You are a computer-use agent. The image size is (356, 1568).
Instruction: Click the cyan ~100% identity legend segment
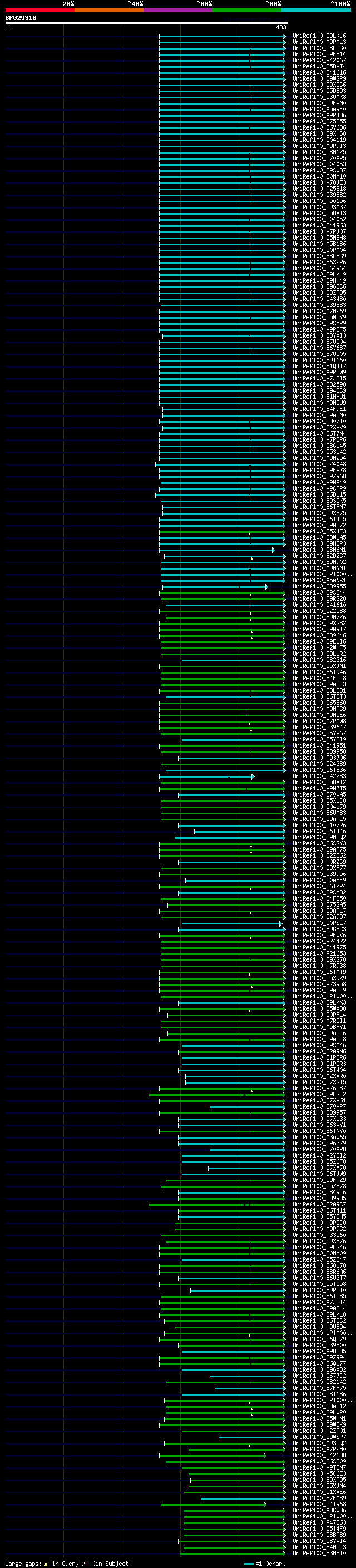(x=315, y=10)
